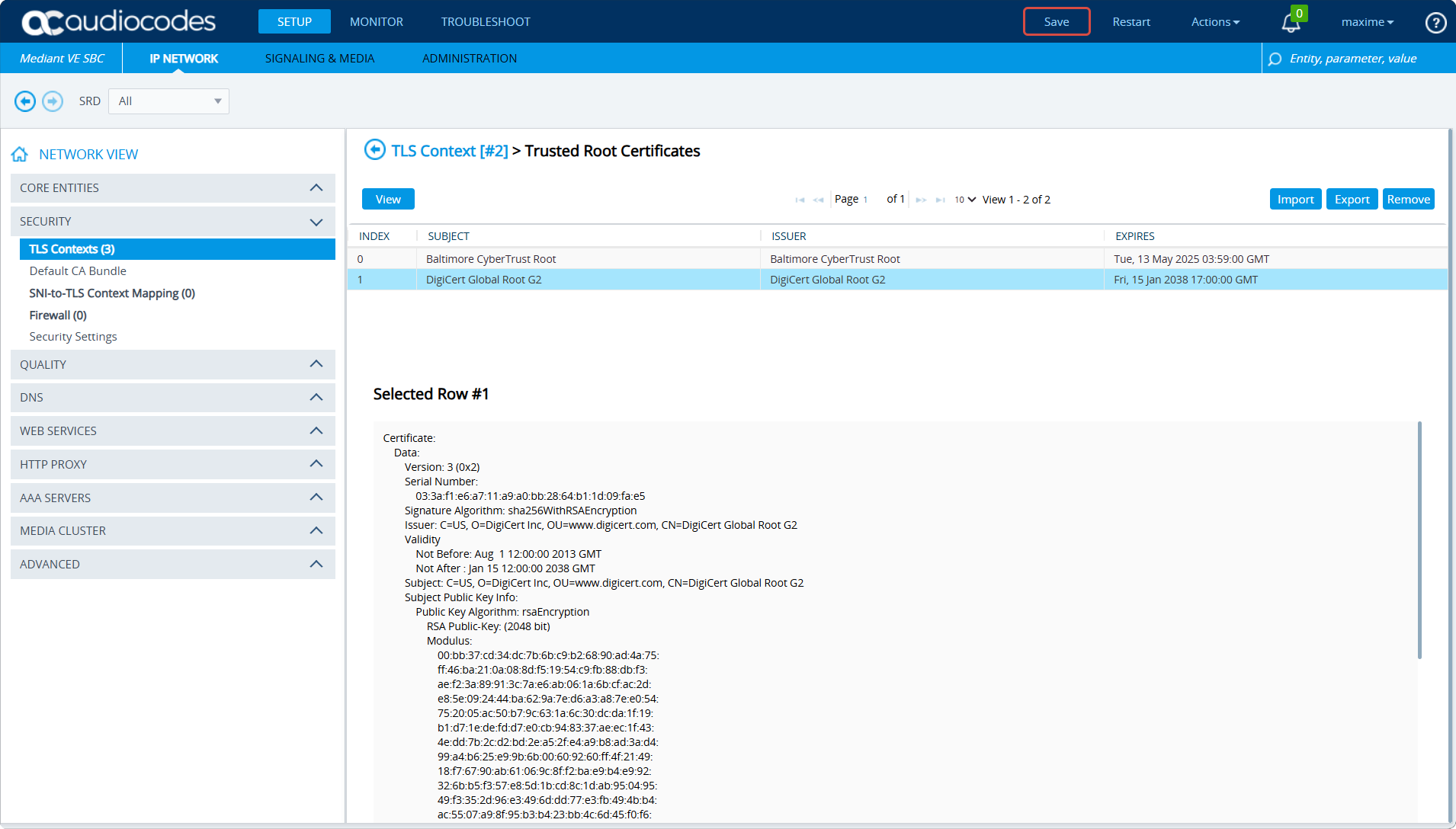Open the maxime user dropdown
1456x829 pixels.
[x=1367, y=22]
